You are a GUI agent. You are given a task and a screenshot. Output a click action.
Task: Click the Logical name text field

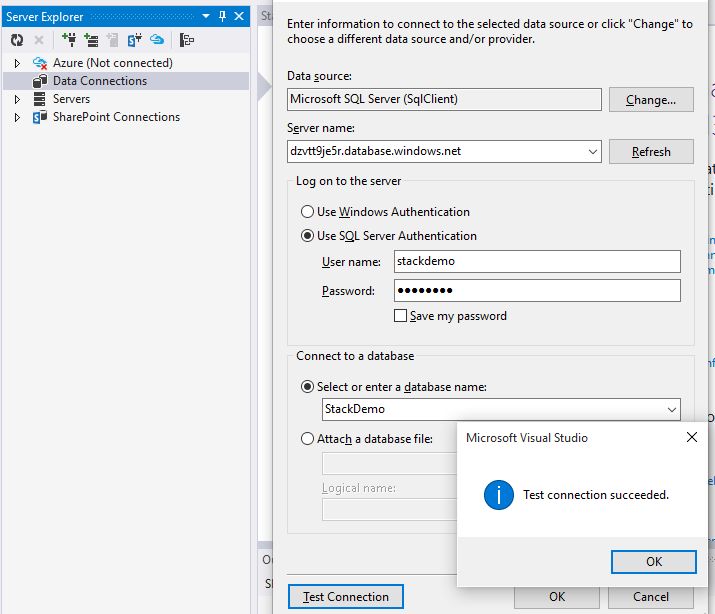(x=389, y=510)
